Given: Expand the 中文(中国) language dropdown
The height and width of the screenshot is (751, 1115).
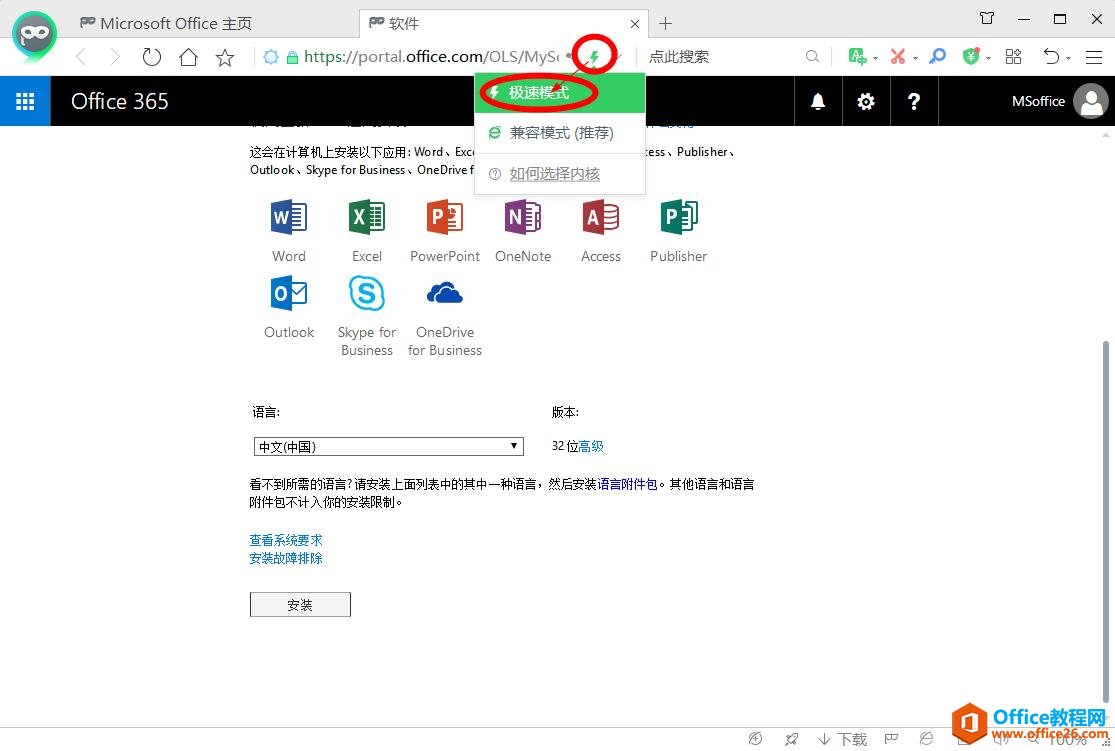Looking at the screenshot, I should click(x=389, y=447).
